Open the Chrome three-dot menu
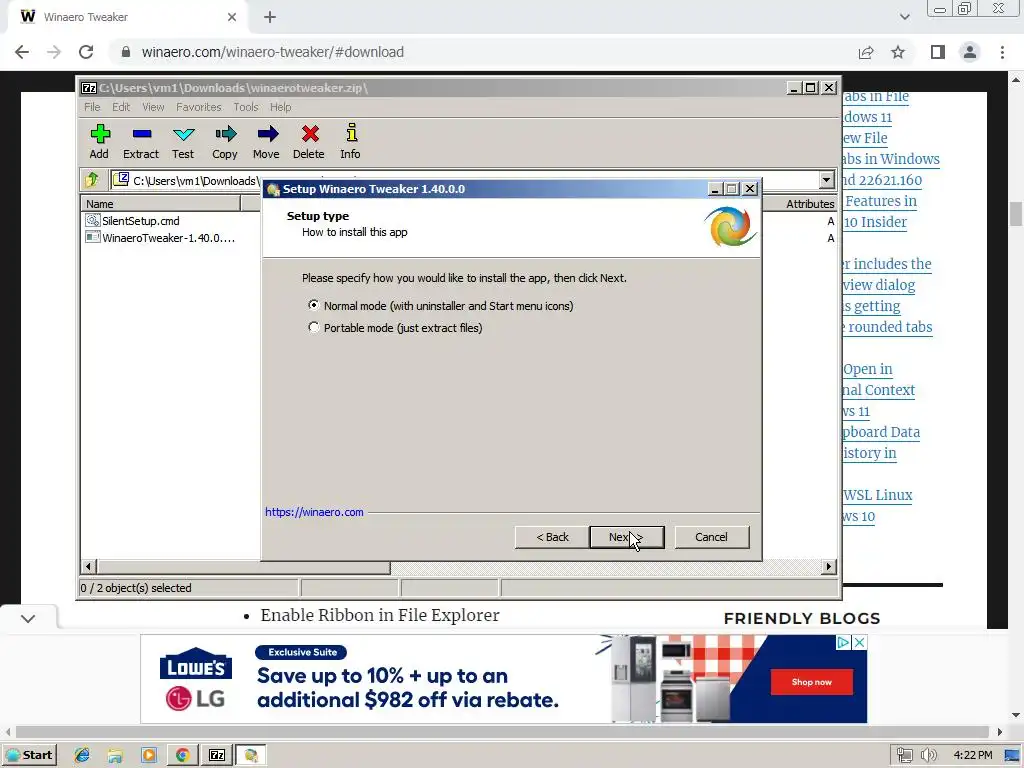 click(1002, 52)
